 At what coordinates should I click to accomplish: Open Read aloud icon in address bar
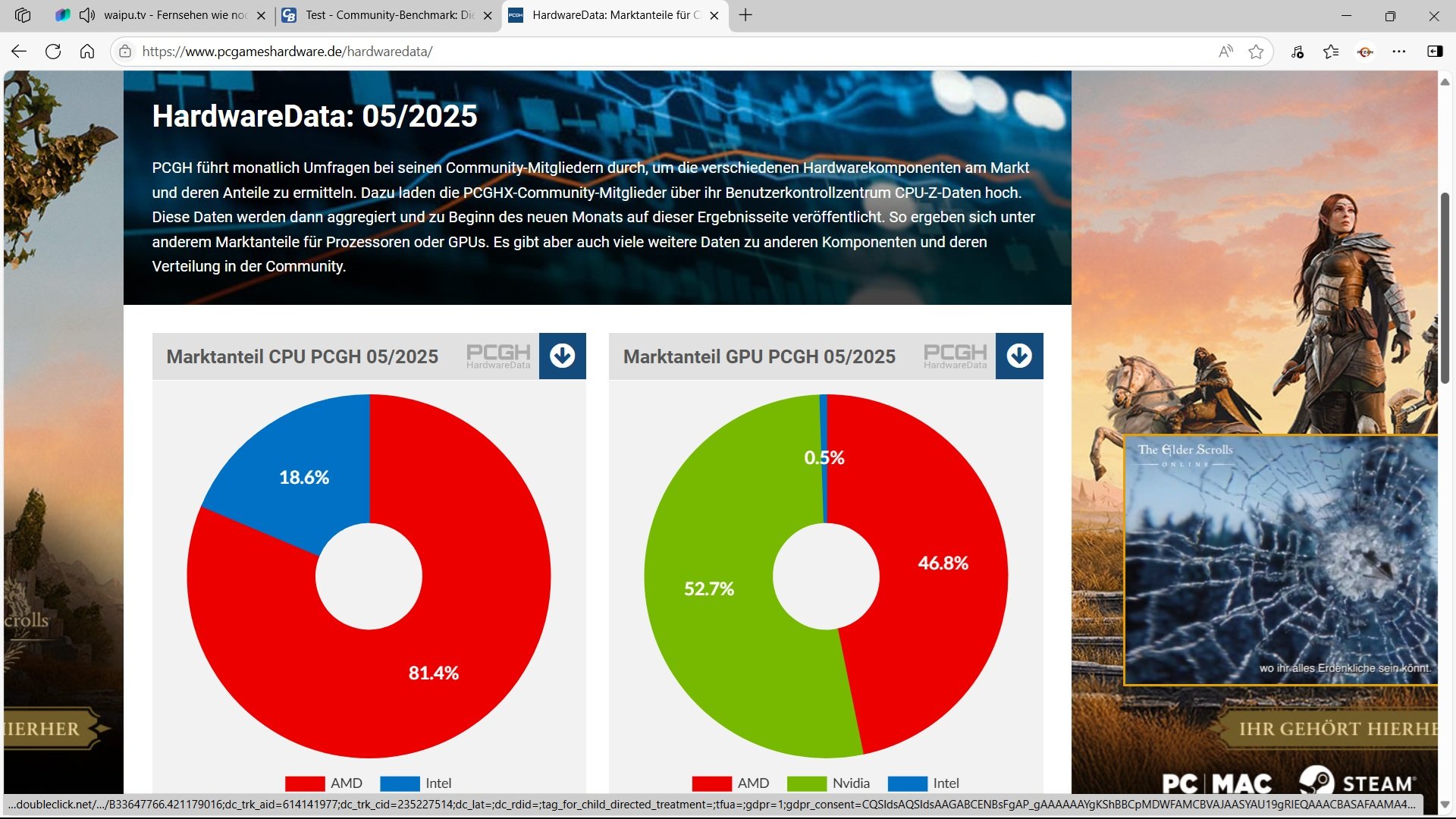(1225, 52)
